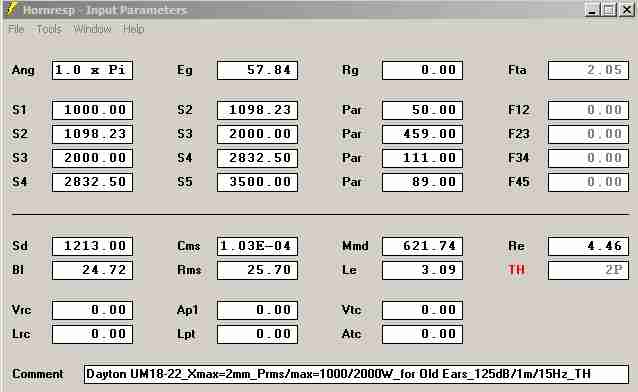
Task: Click the S4 field in the Par 89.00 row
Action: point(92,182)
